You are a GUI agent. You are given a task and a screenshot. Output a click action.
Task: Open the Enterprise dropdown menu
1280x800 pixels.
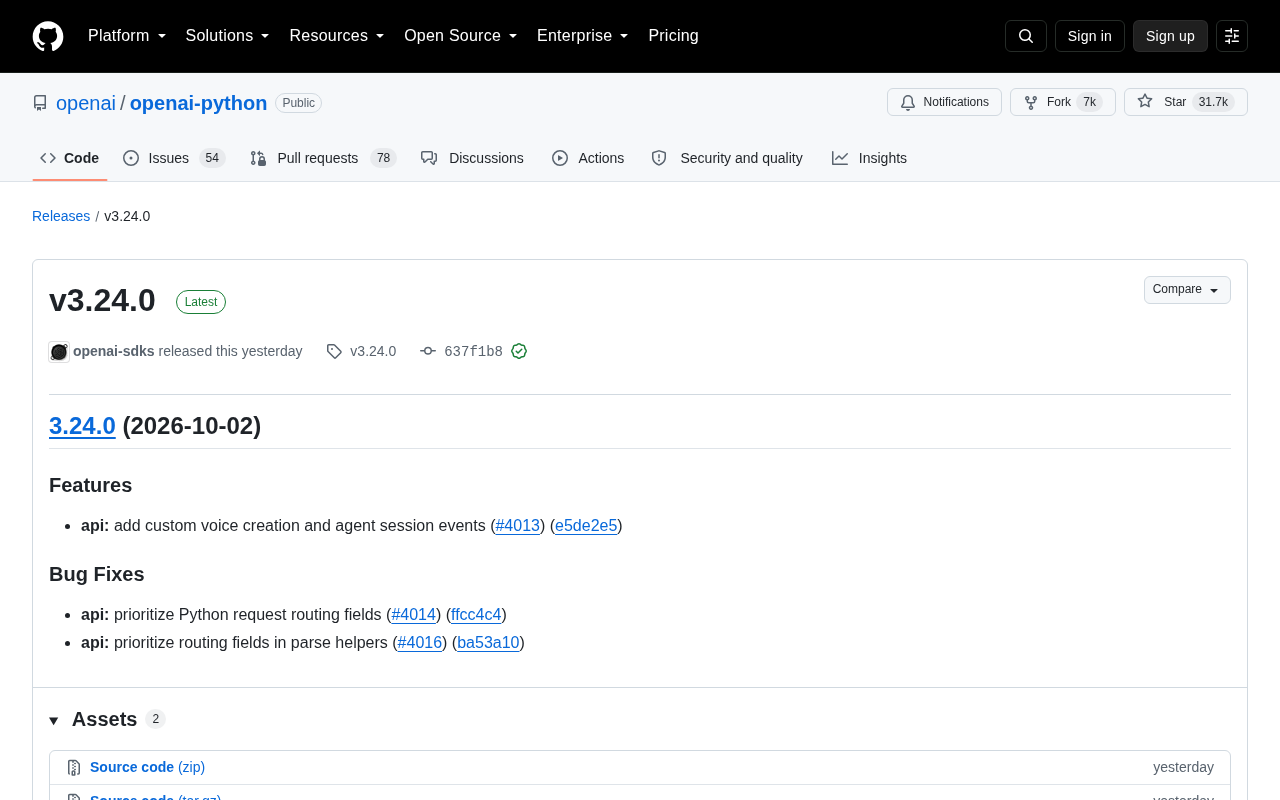tap(583, 36)
